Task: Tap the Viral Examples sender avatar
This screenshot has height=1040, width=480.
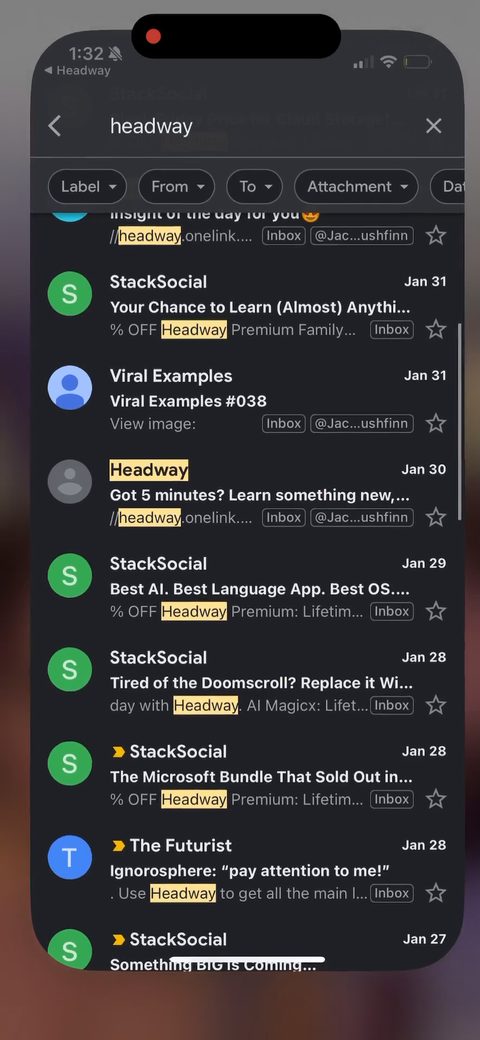Action: point(70,387)
